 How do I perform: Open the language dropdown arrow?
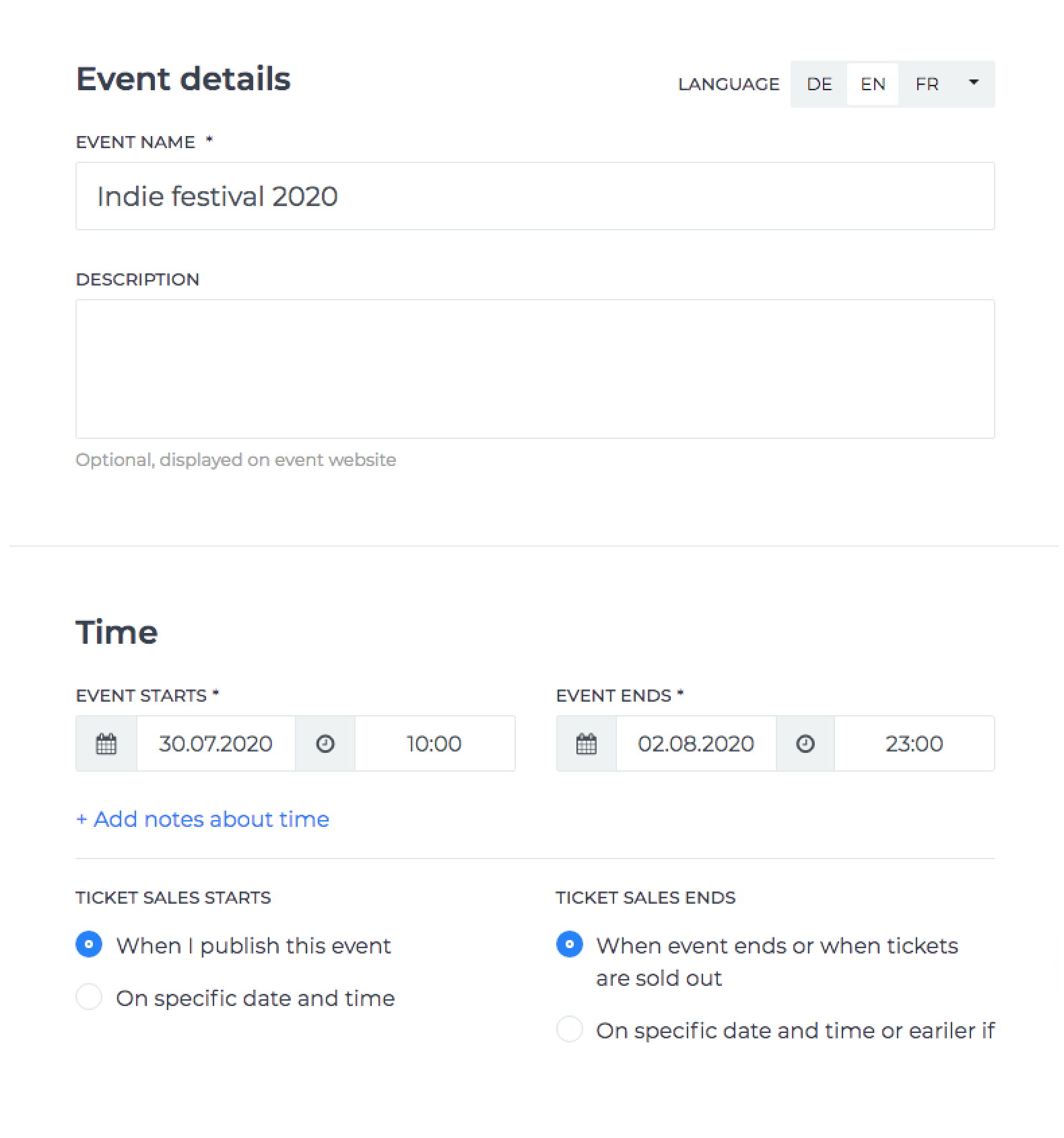click(973, 83)
